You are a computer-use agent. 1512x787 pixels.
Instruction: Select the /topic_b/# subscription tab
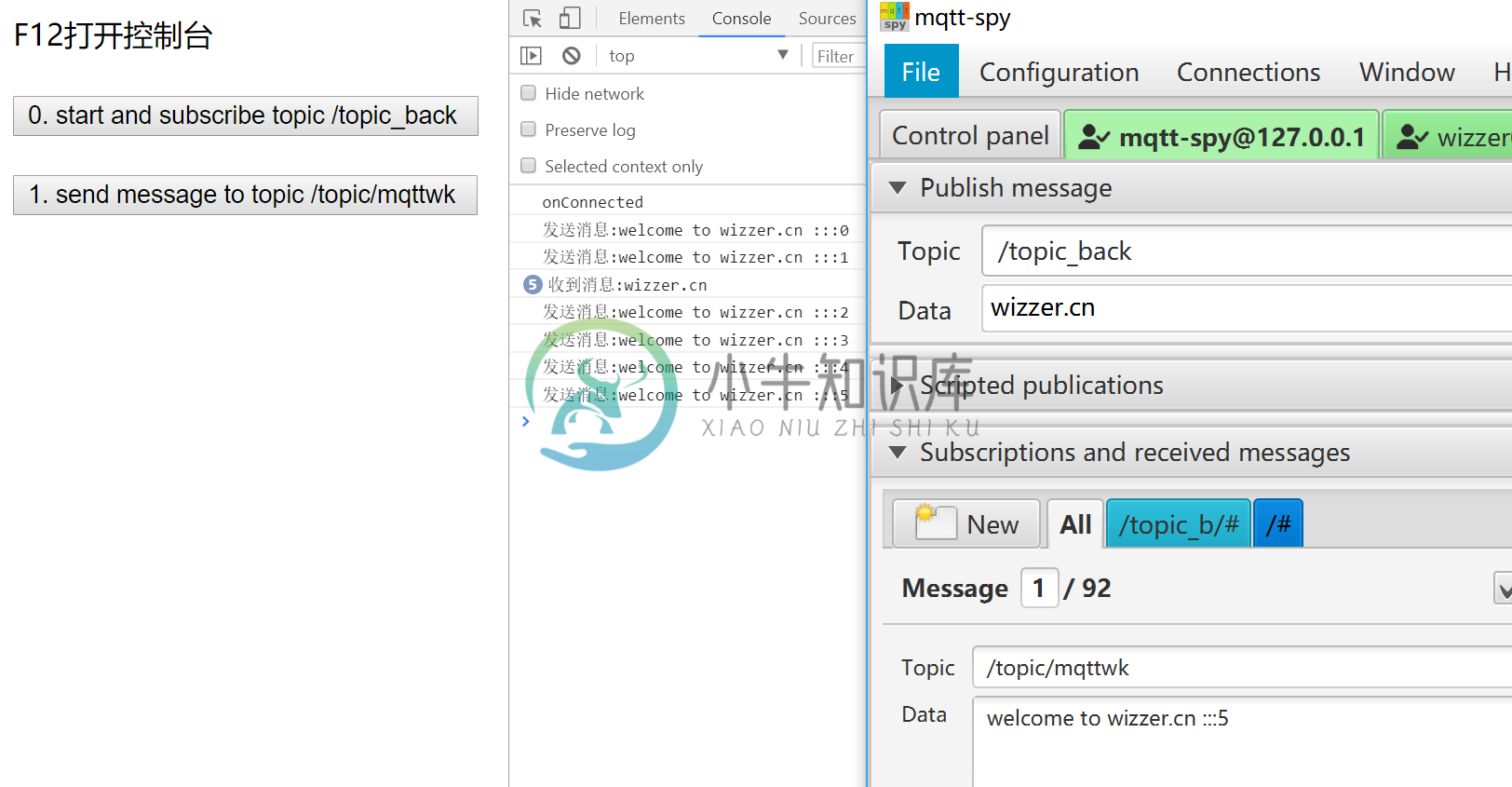(1179, 524)
